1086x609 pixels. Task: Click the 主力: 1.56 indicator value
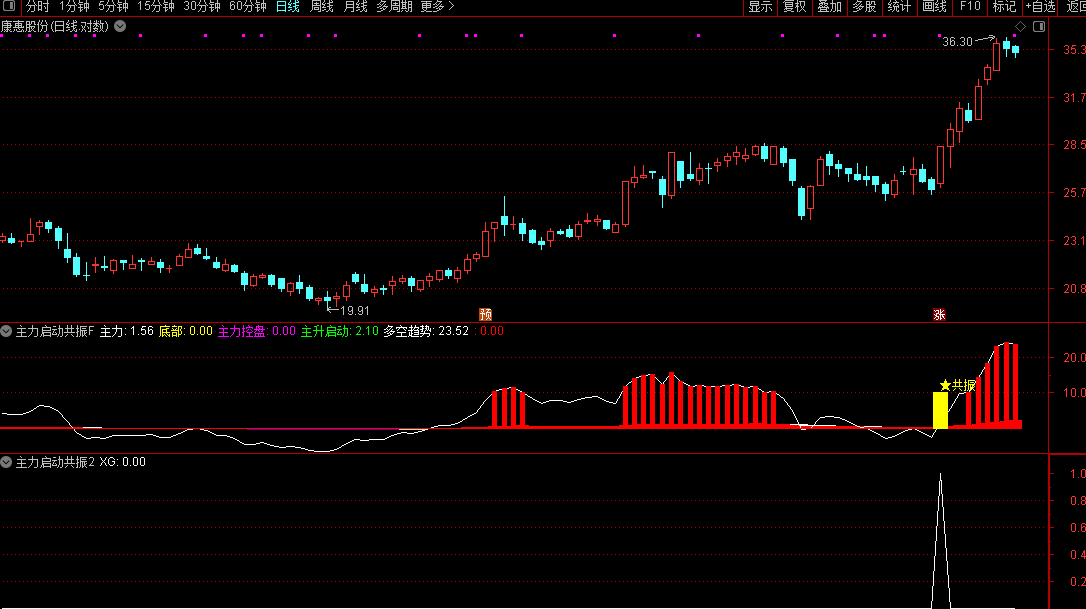pyautogui.click(x=127, y=331)
